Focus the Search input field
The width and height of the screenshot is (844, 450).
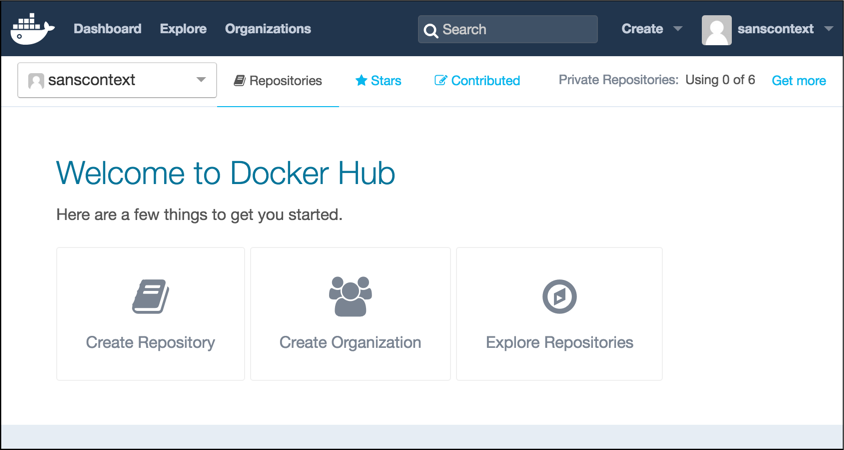point(517,30)
